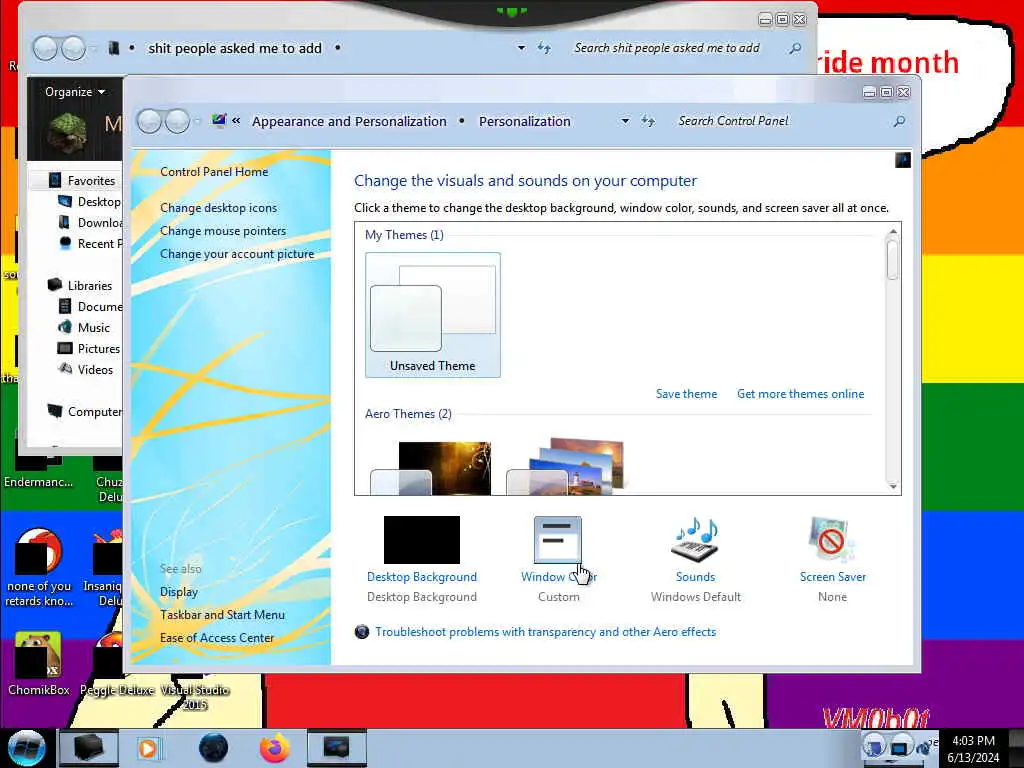Click Get more themes online

click(x=801, y=394)
